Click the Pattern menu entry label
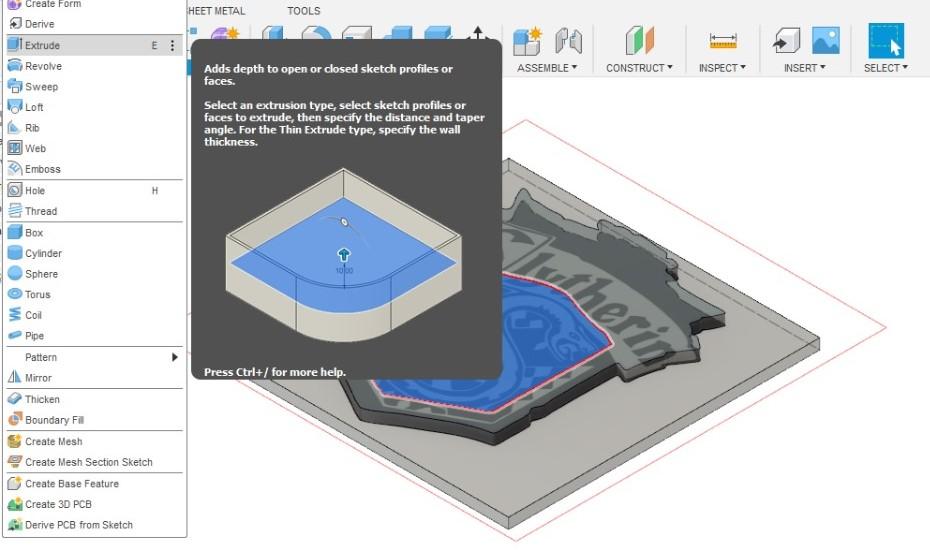Screen dimensions: 930x550 tap(41, 357)
